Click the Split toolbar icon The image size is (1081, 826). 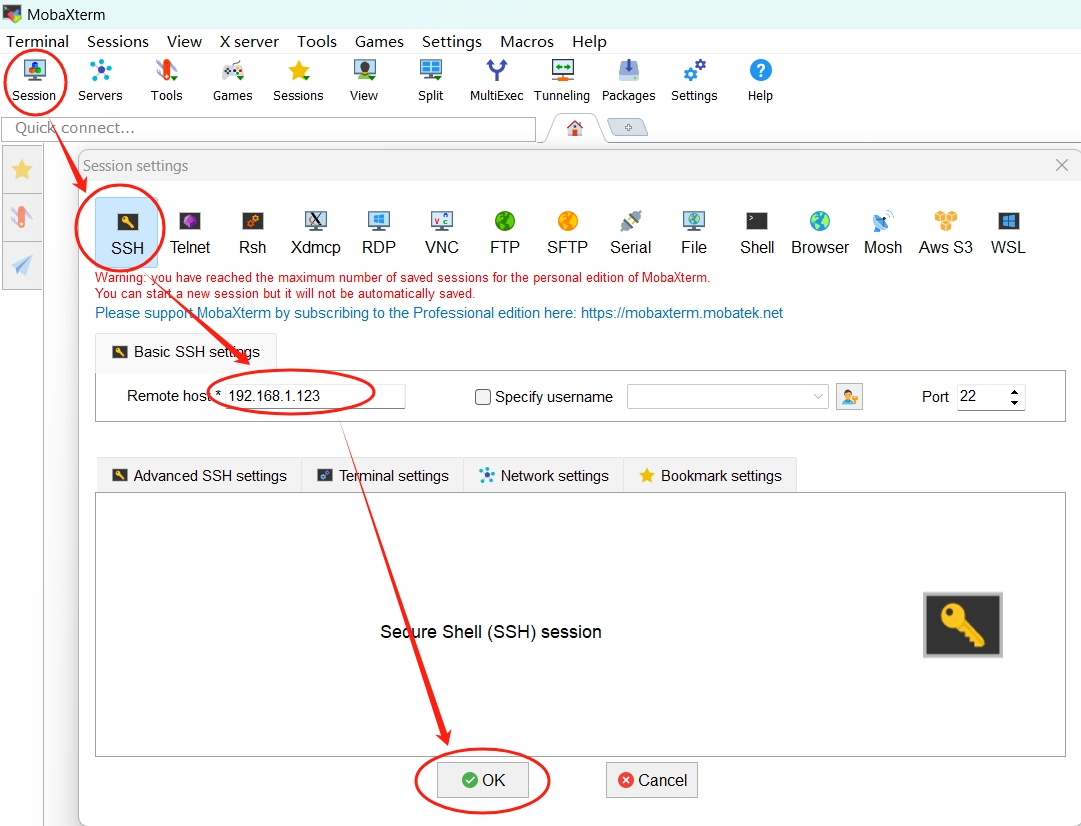(430, 81)
